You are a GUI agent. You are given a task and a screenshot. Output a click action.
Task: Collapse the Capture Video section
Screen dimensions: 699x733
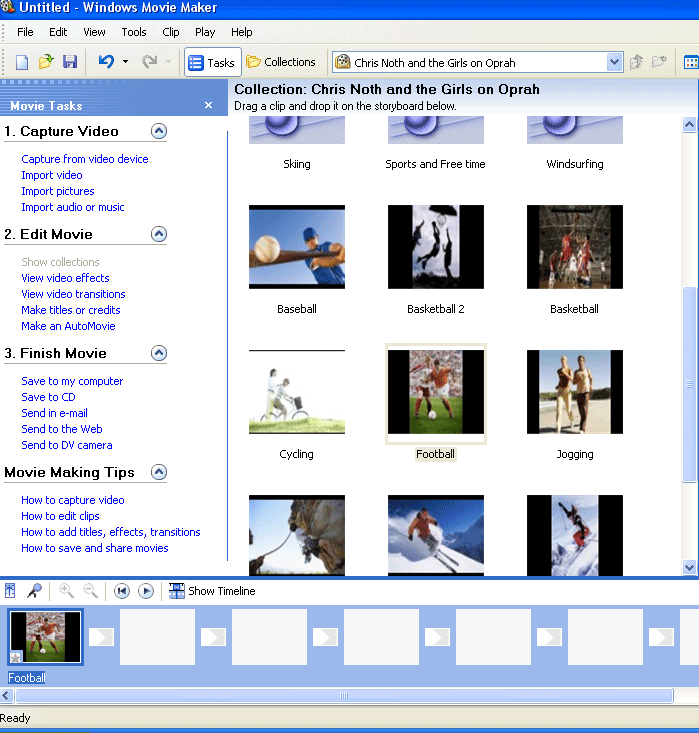159,131
